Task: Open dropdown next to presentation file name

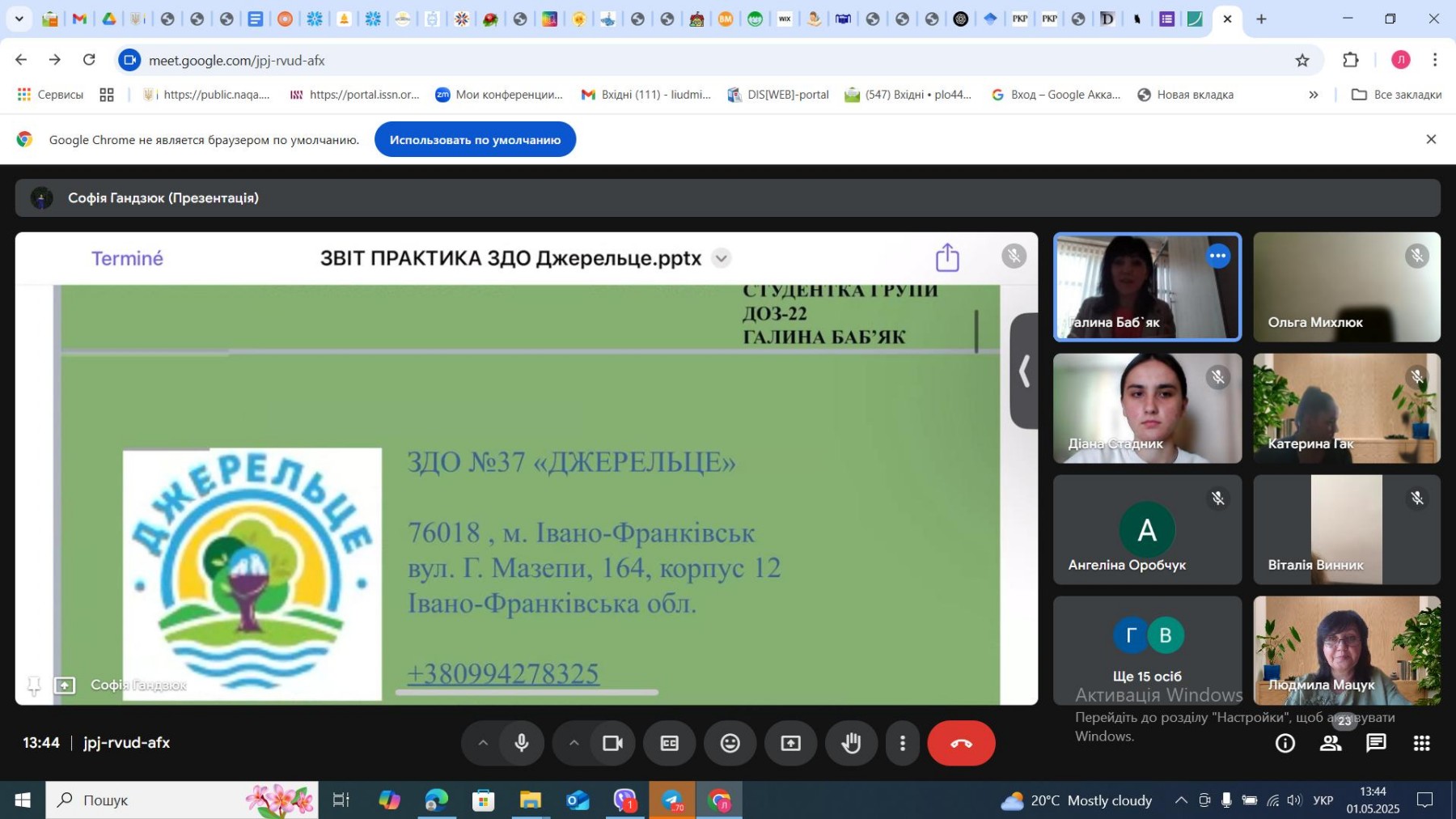Action: (x=721, y=258)
